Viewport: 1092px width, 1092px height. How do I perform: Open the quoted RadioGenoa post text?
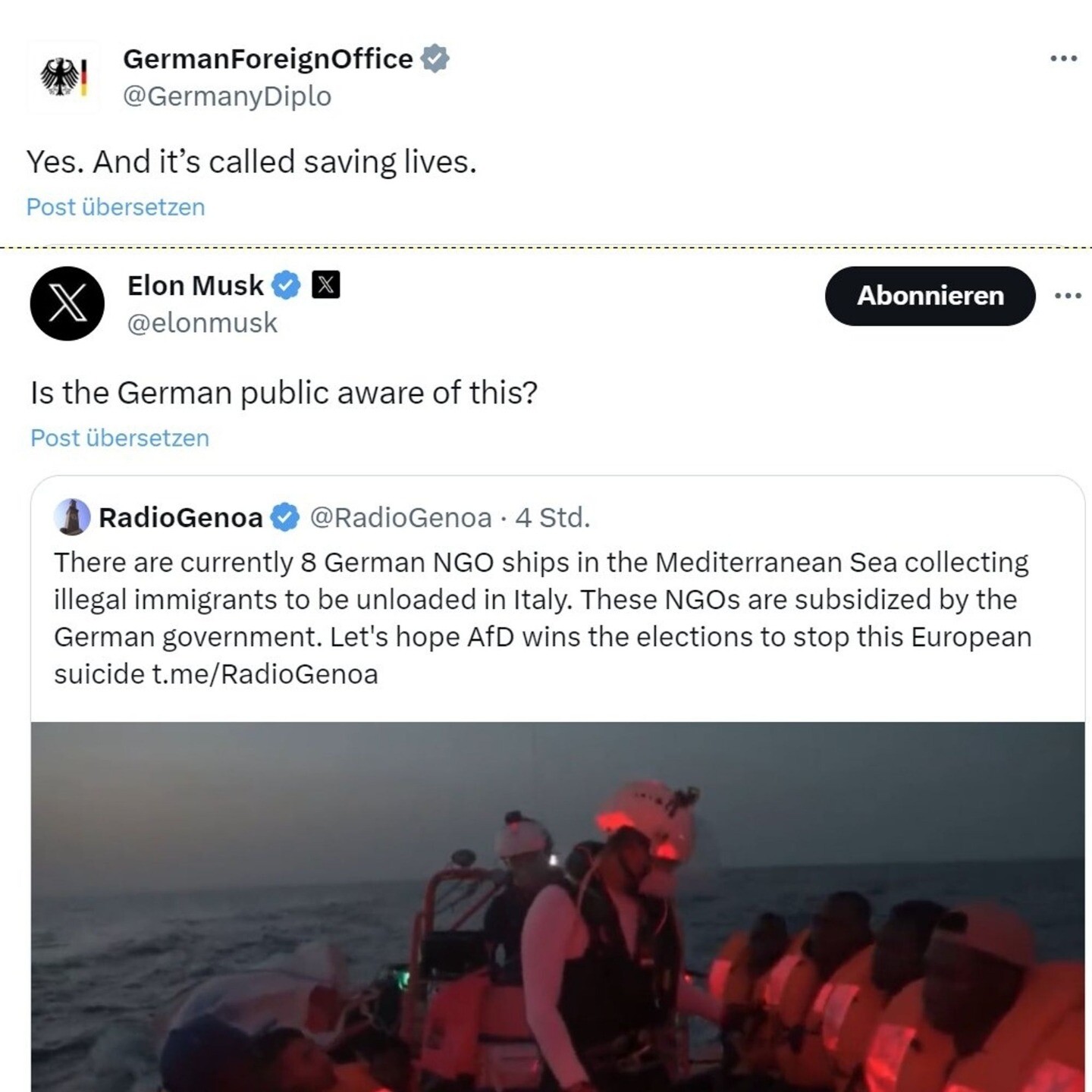543,618
